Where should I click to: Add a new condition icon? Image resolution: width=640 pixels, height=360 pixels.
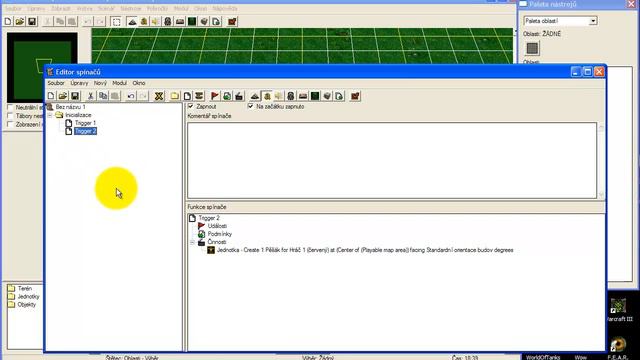pyautogui.click(x=227, y=96)
